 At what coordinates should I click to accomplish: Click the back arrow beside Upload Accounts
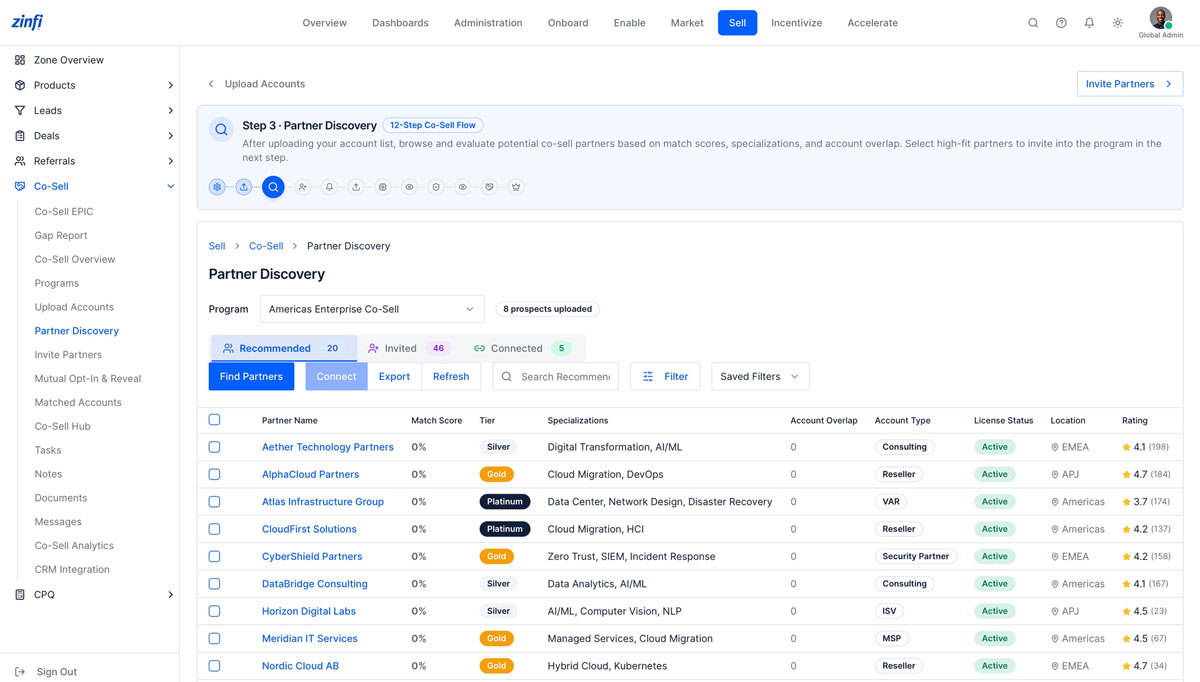(211, 84)
